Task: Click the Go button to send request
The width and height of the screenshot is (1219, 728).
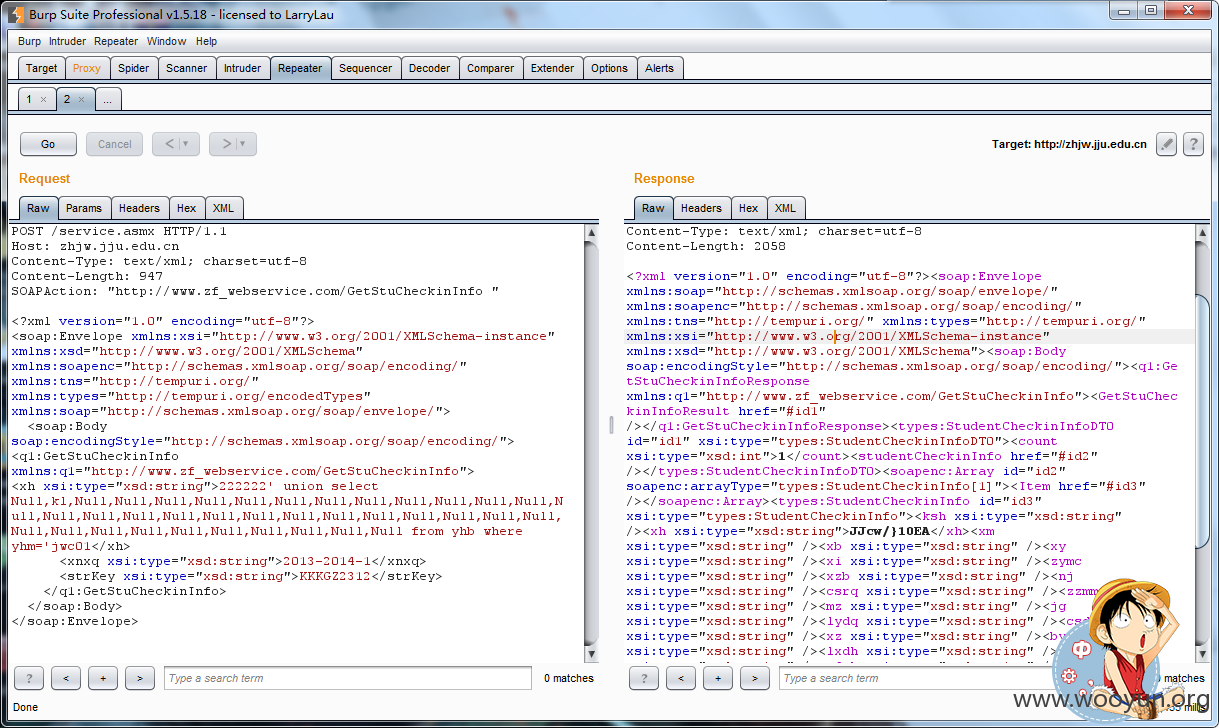Action: 48,144
